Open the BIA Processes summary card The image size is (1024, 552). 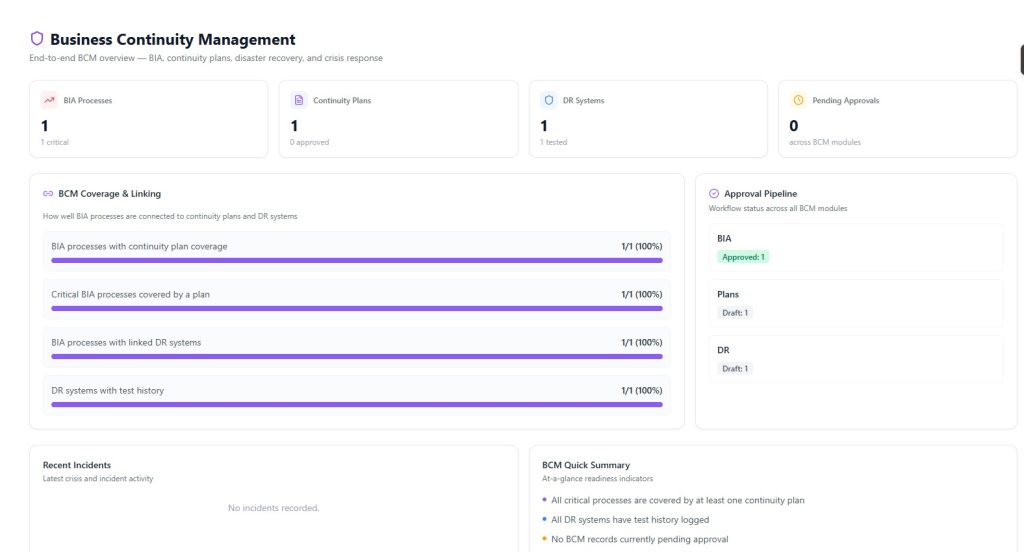(x=149, y=119)
